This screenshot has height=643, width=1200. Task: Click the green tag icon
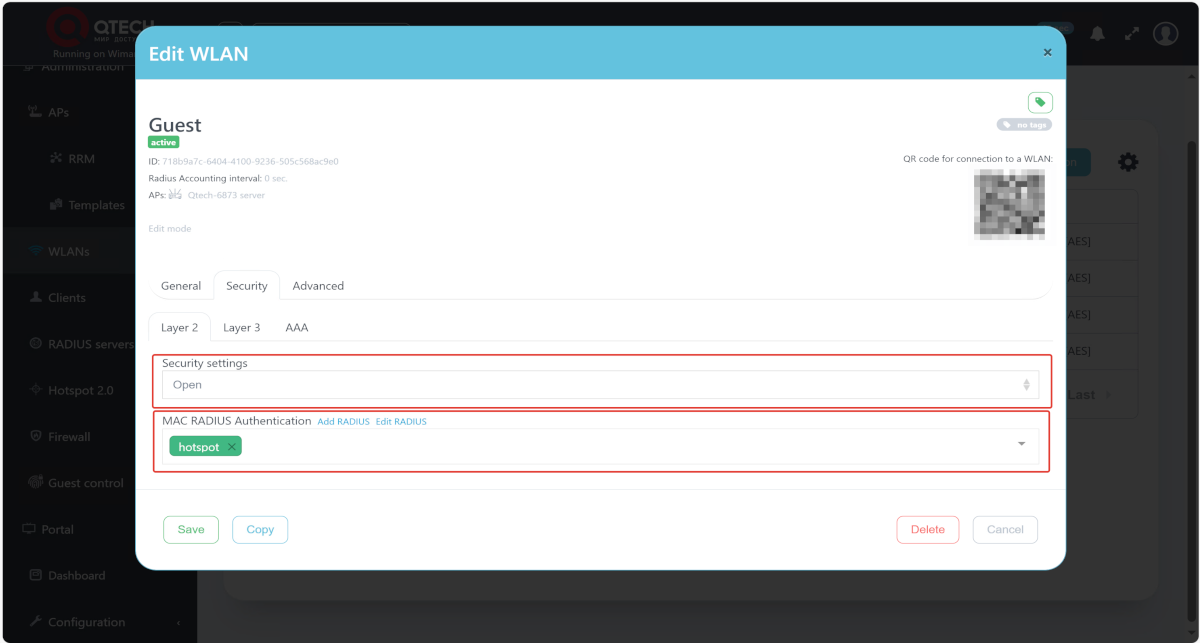(1040, 102)
